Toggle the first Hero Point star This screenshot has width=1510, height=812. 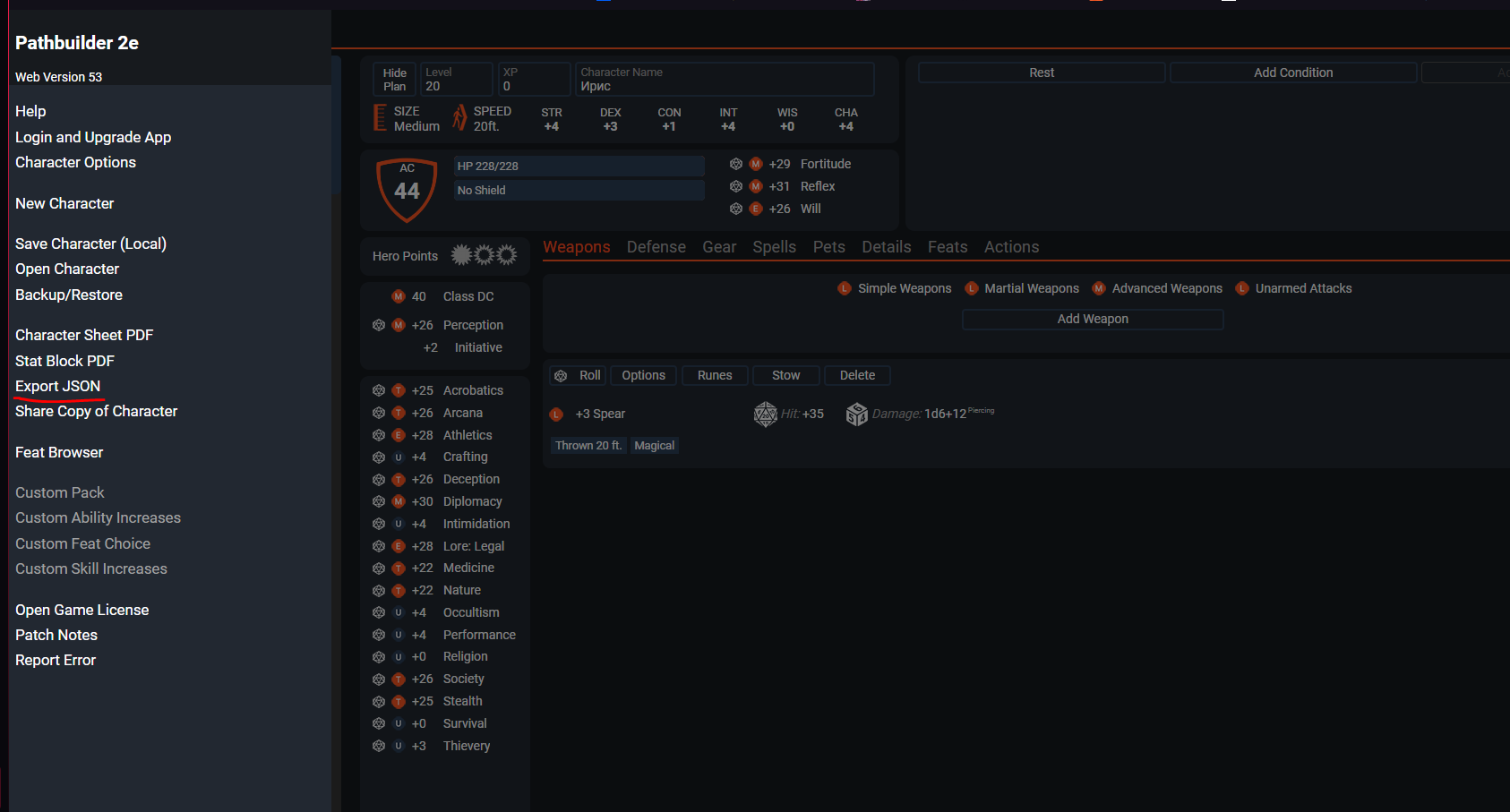tap(460, 254)
